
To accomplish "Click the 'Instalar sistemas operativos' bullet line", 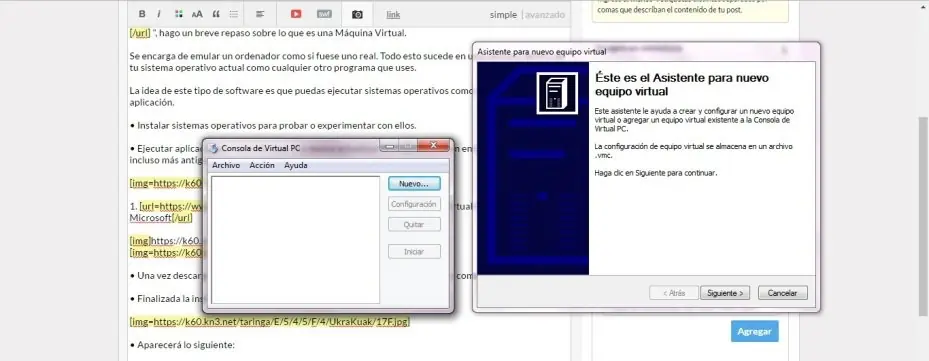I will [x=273, y=126].
